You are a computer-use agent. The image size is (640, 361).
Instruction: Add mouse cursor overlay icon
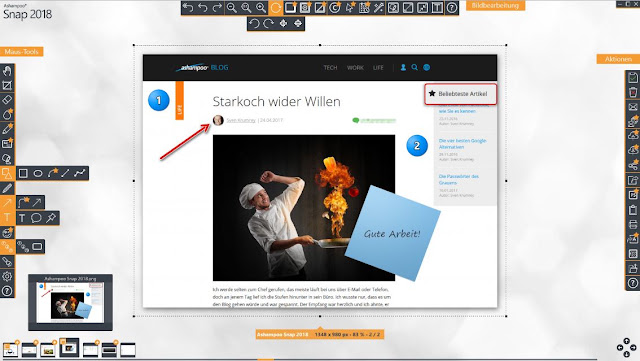coord(350,8)
